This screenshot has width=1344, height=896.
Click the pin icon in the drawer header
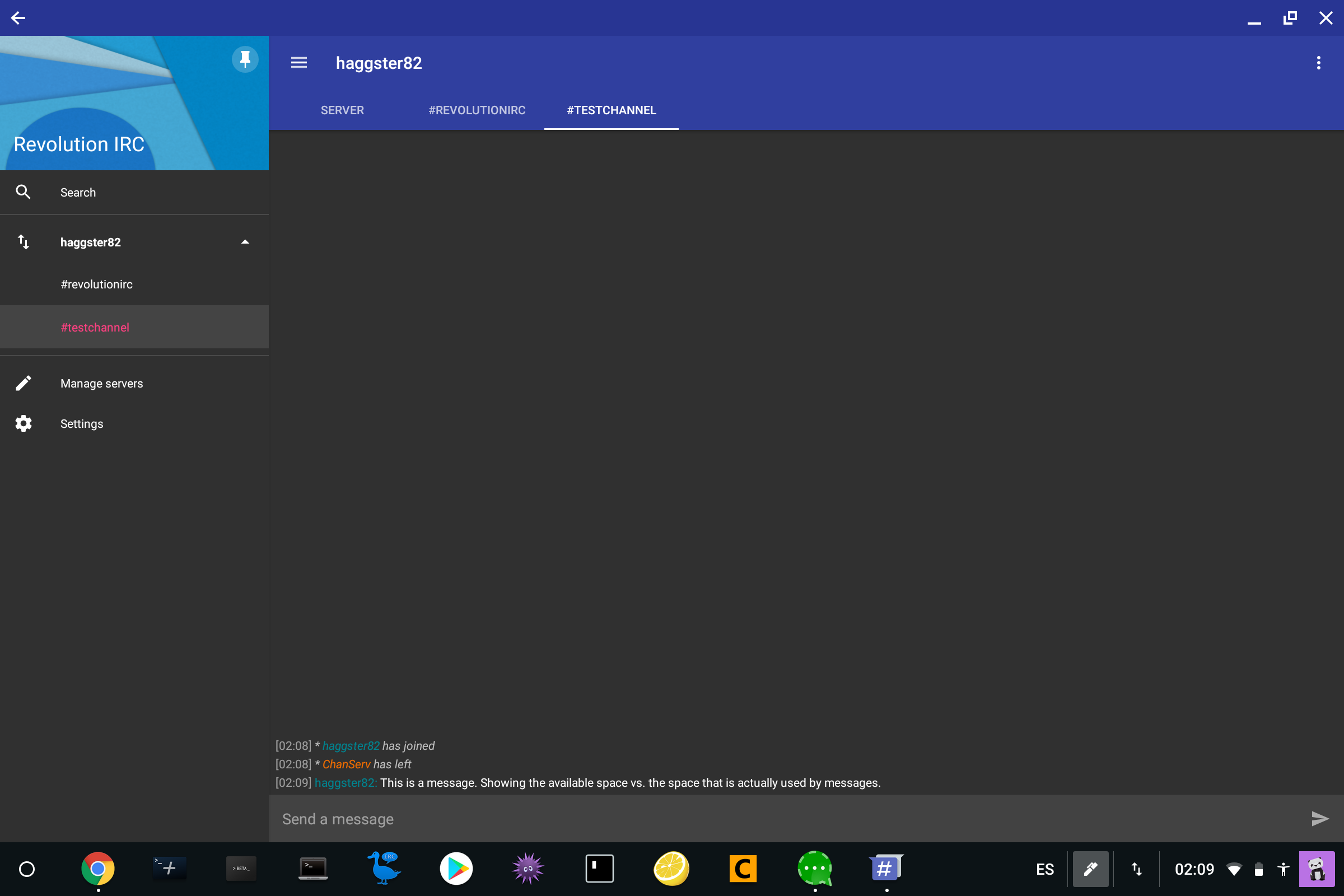tap(245, 59)
